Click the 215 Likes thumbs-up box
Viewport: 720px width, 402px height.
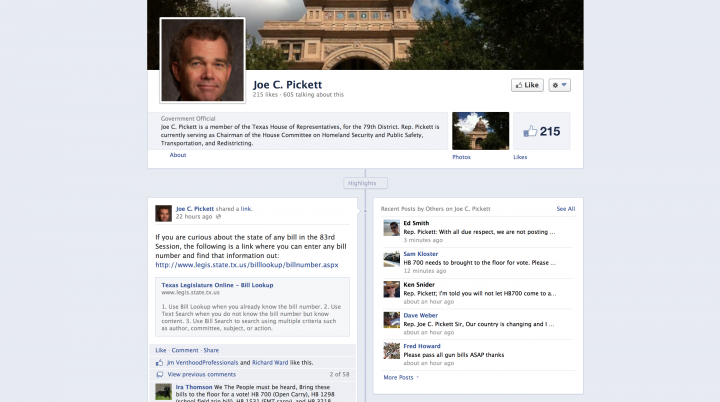[542, 131]
